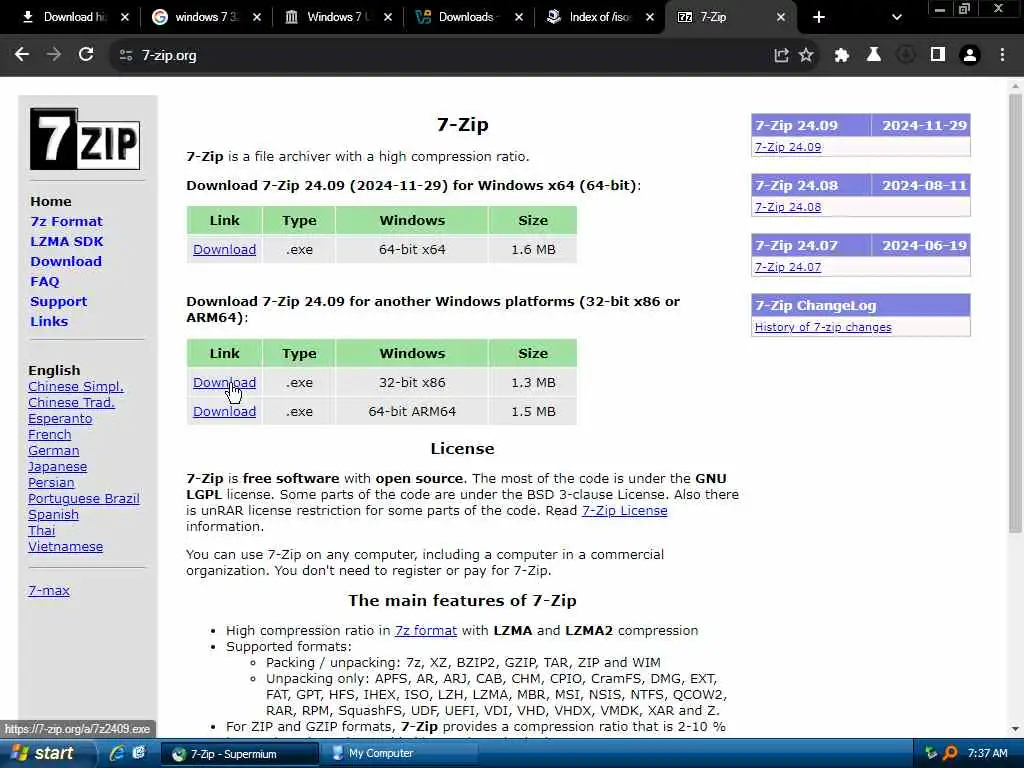Click the system tray clock 7:37 AM
The width and height of the screenshot is (1024, 768).
coord(987,754)
